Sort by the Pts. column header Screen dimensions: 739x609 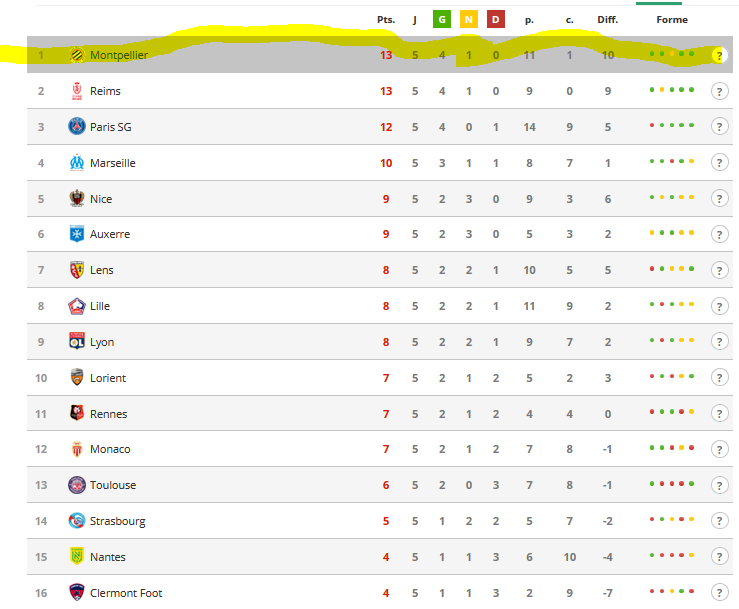[386, 20]
